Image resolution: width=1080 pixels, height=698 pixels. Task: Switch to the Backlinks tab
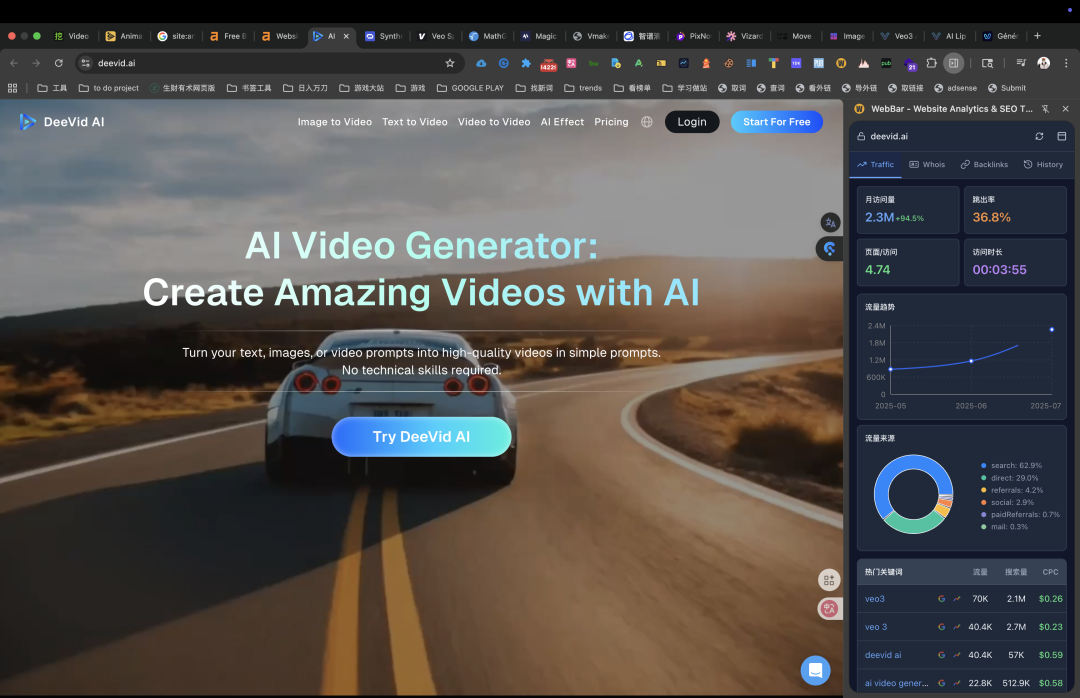pyautogui.click(x=984, y=165)
